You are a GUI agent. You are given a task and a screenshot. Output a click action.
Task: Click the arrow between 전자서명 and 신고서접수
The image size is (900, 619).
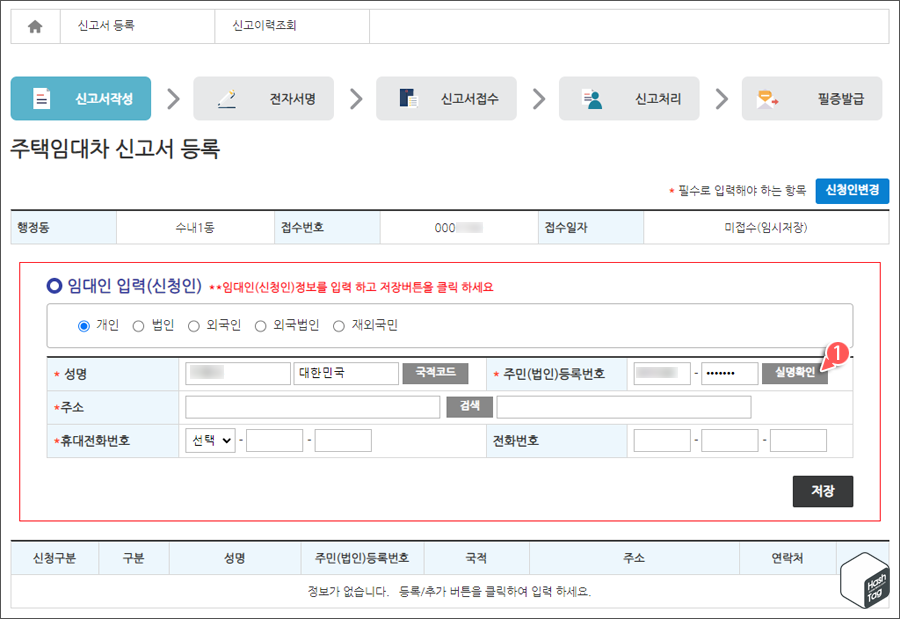355,98
